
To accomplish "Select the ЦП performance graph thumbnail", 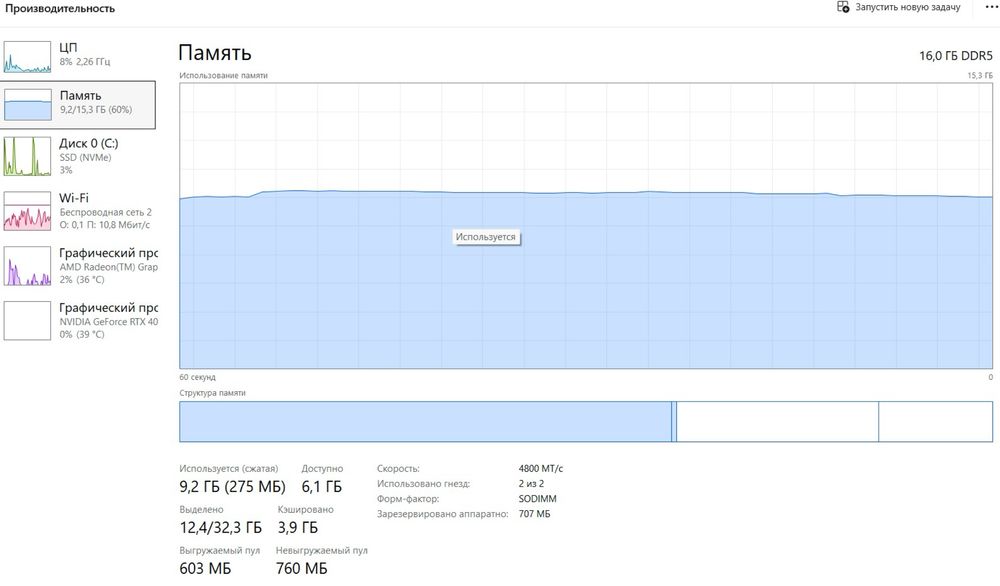I will [x=27, y=57].
